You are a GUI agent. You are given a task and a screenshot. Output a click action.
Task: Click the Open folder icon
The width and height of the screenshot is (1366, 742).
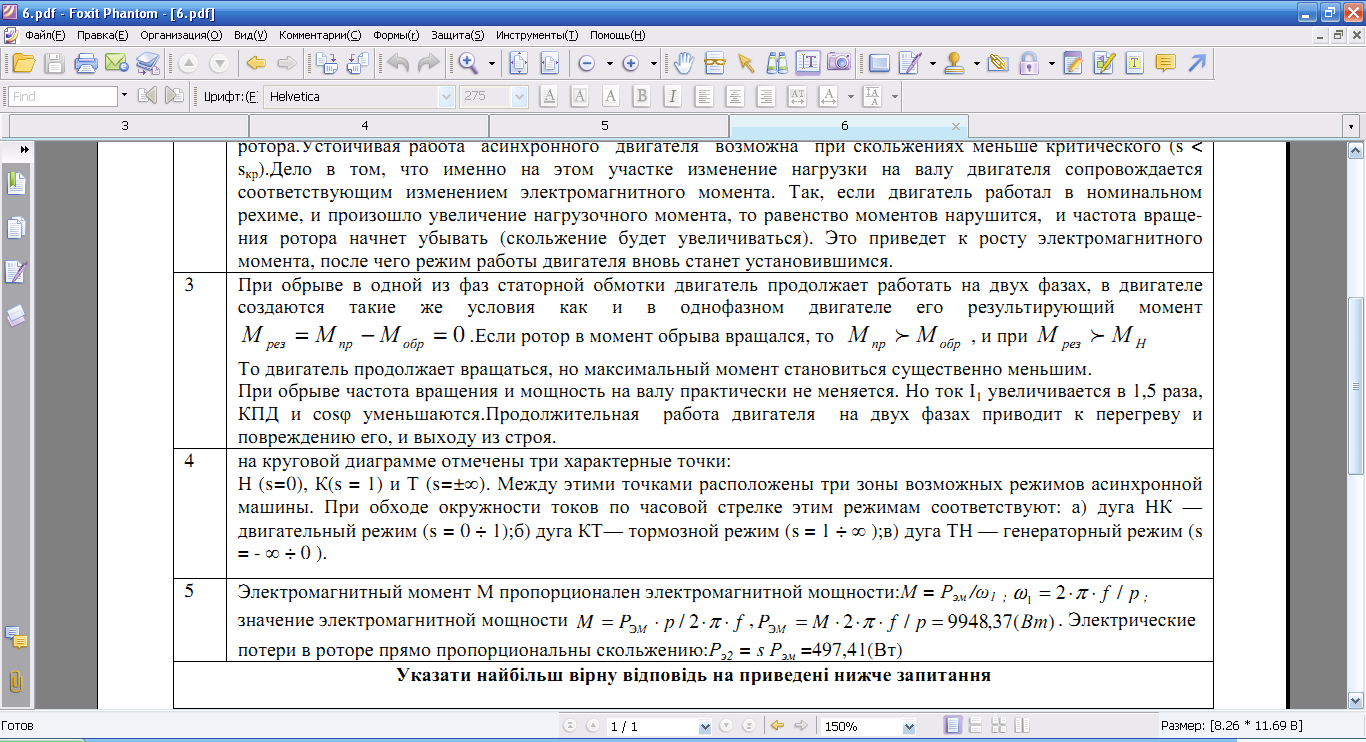(x=22, y=63)
